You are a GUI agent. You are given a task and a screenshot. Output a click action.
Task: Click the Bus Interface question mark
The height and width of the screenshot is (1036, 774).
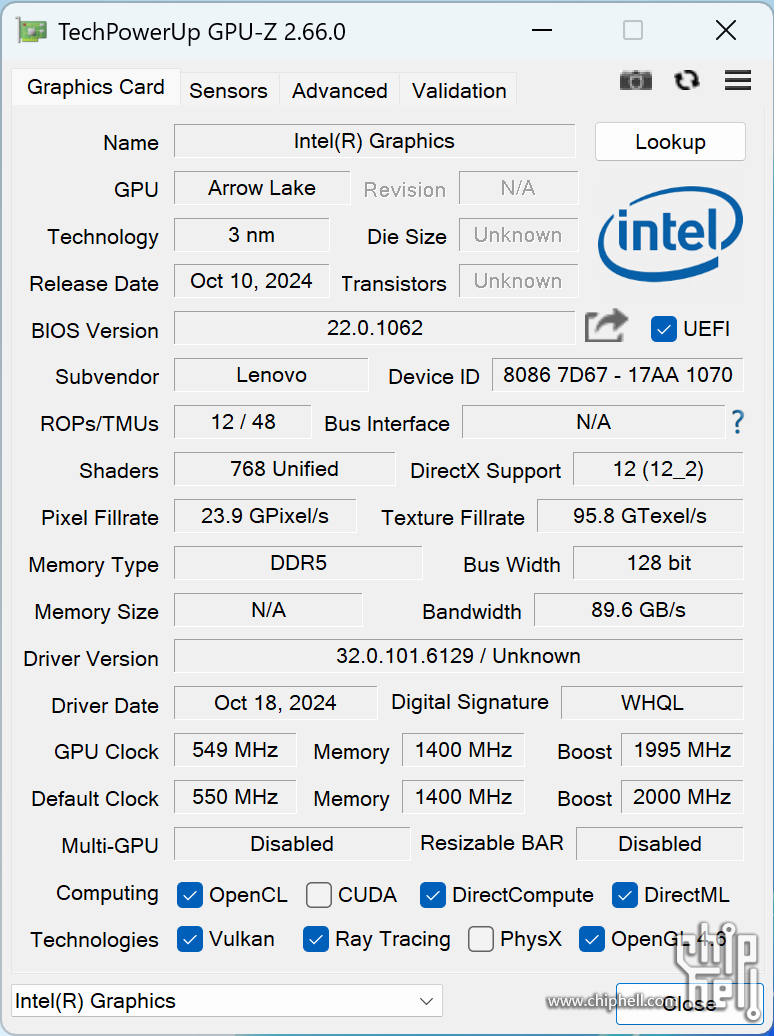click(x=737, y=422)
